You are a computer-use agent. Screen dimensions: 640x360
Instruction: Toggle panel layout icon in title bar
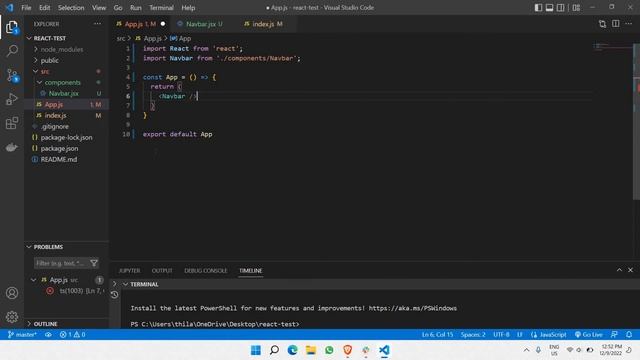(x=549, y=8)
